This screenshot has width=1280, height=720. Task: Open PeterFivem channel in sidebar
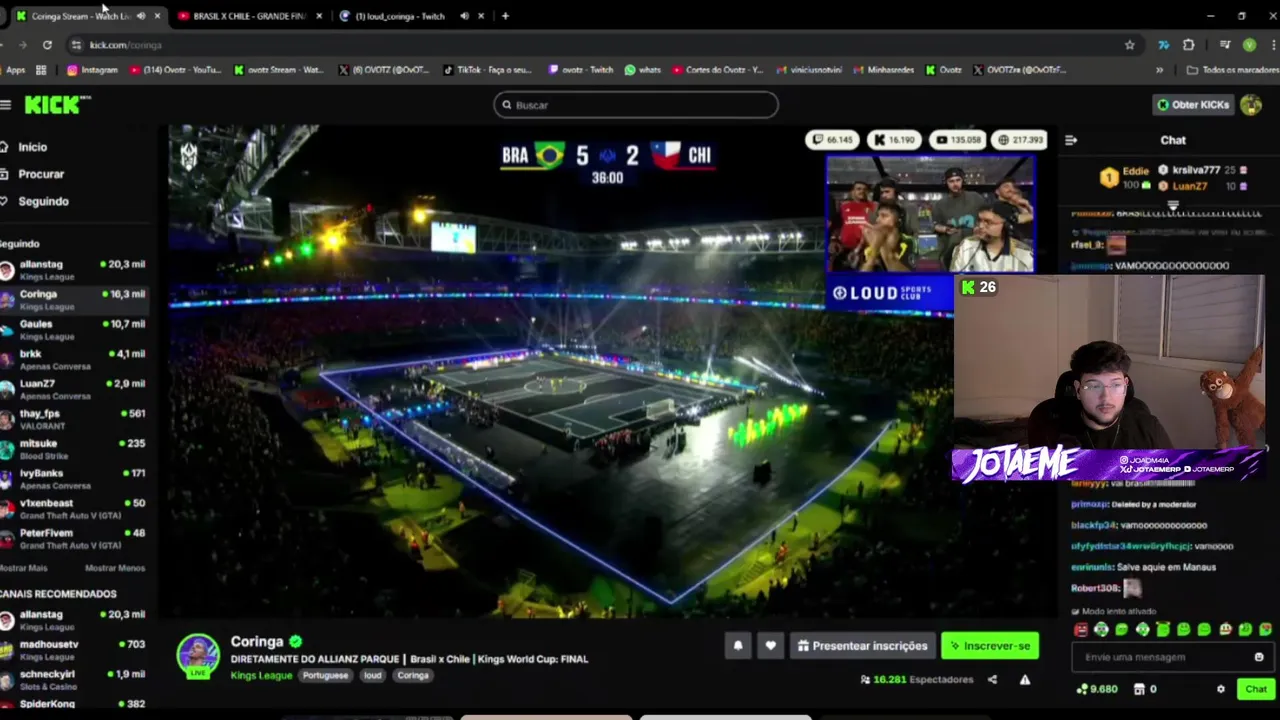click(73, 539)
